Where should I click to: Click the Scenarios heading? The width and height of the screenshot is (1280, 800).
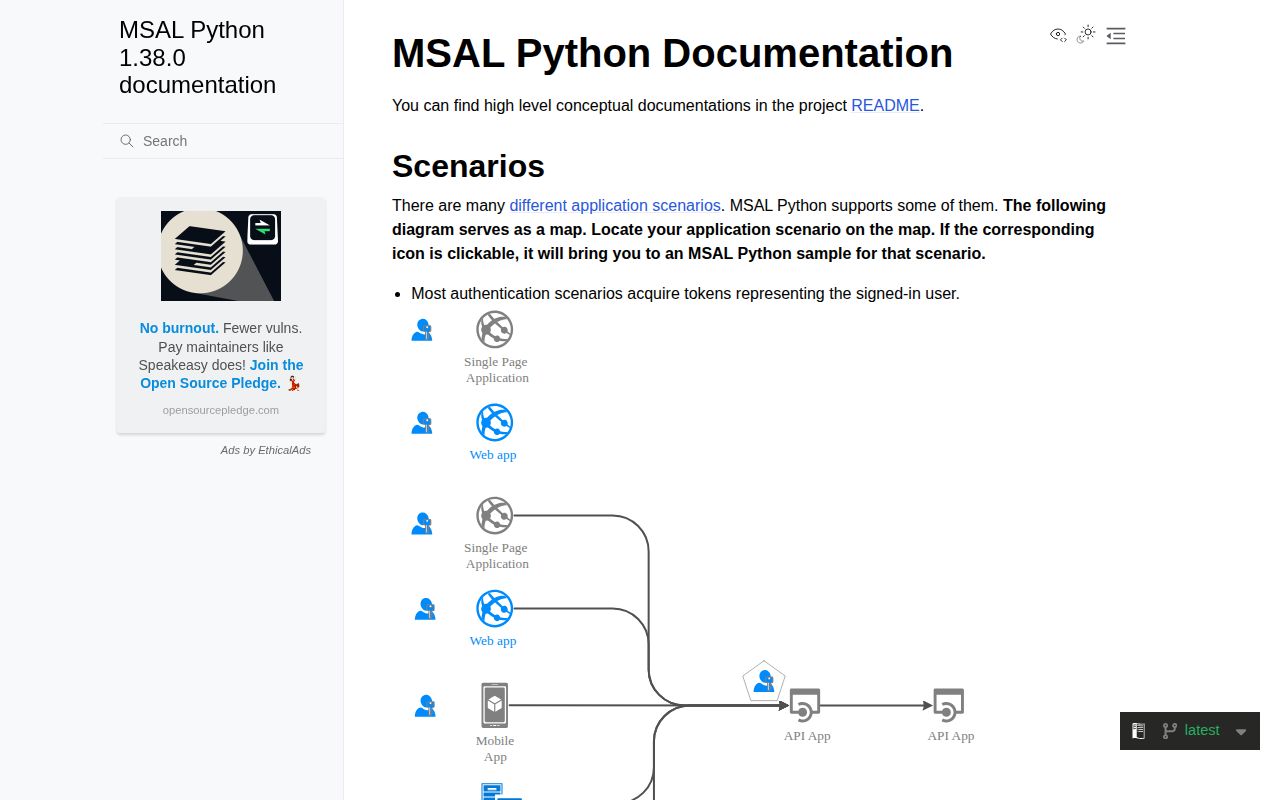coord(468,166)
